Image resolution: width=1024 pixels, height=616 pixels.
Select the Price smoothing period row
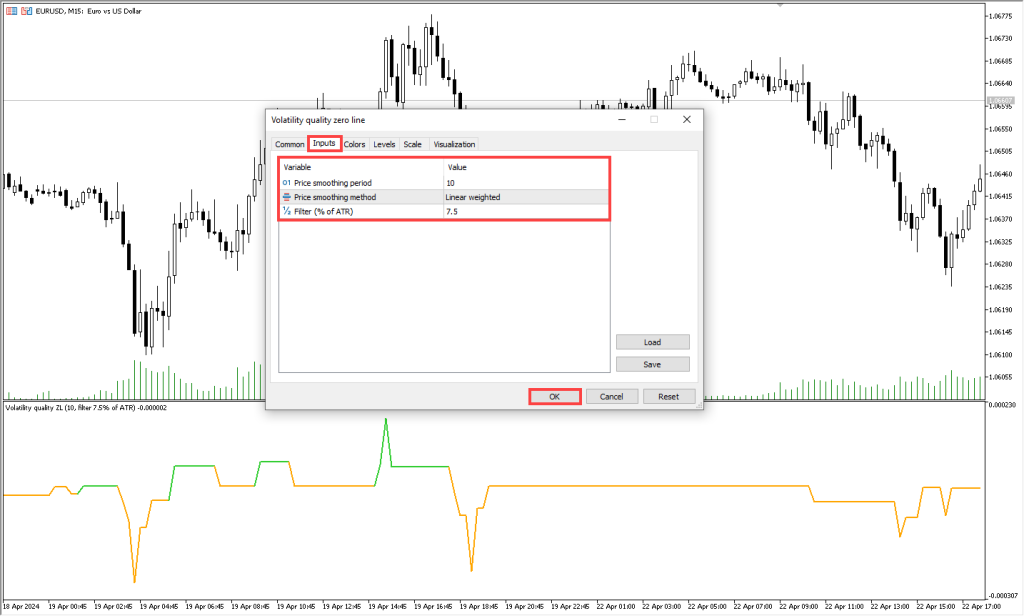click(444, 183)
